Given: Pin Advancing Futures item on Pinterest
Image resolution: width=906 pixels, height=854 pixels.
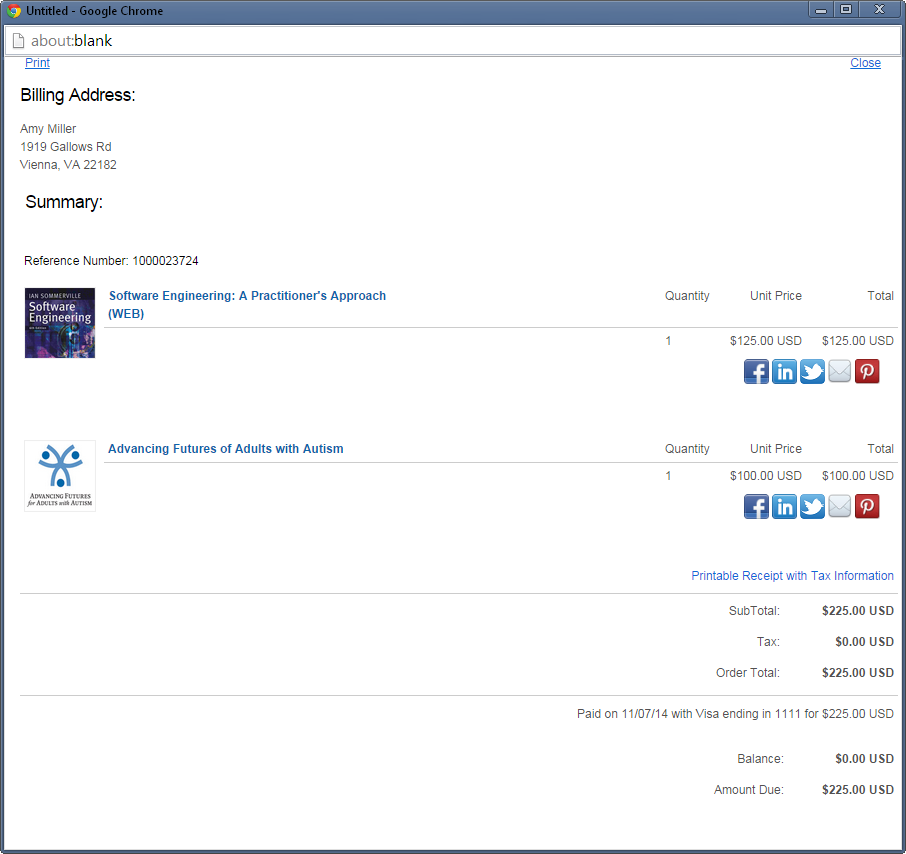Looking at the screenshot, I should coord(867,507).
